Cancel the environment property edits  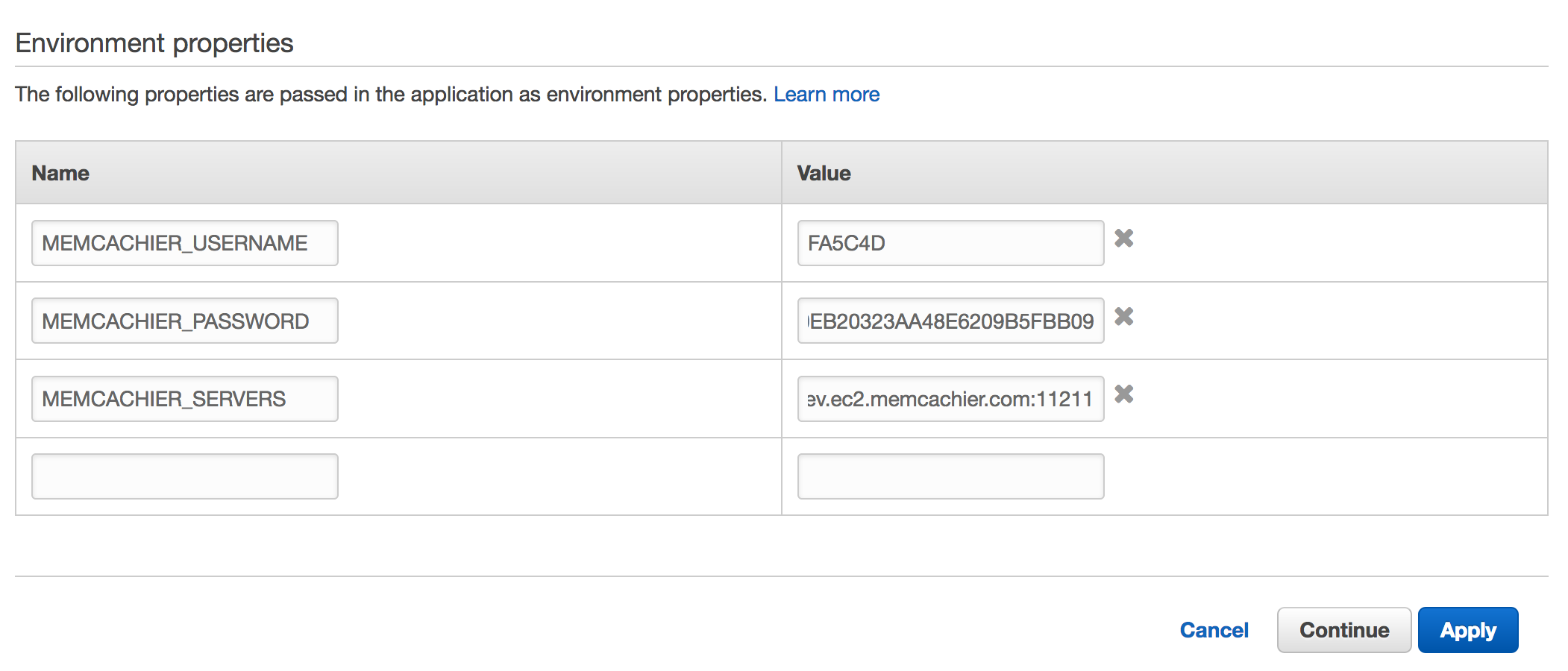coord(1214,629)
